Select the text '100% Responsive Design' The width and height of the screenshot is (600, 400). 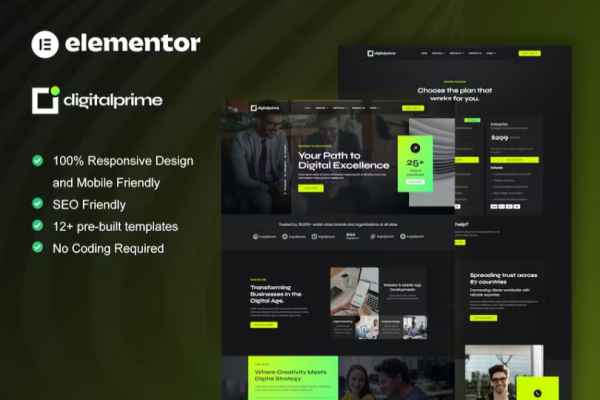pyautogui.click(x=123, y=161)
